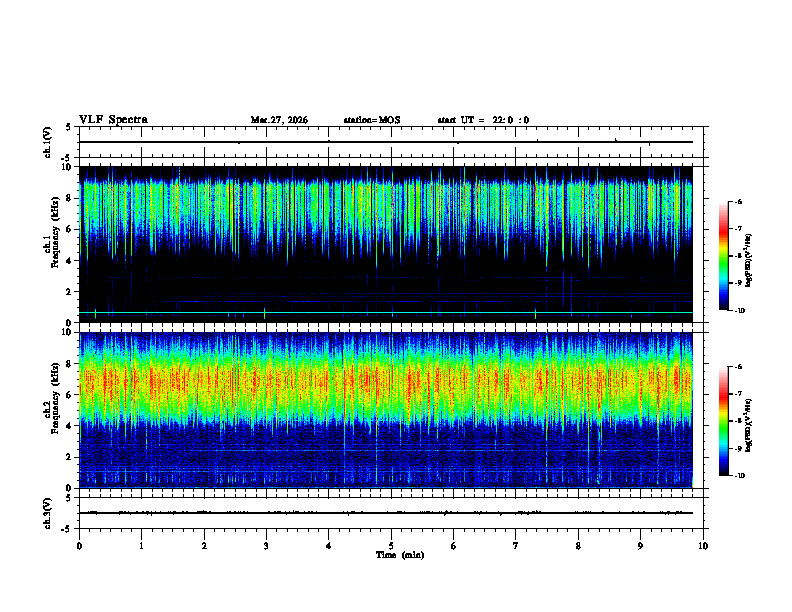
Task: Click time axis tick label "2"
Action: click(204, 546)
